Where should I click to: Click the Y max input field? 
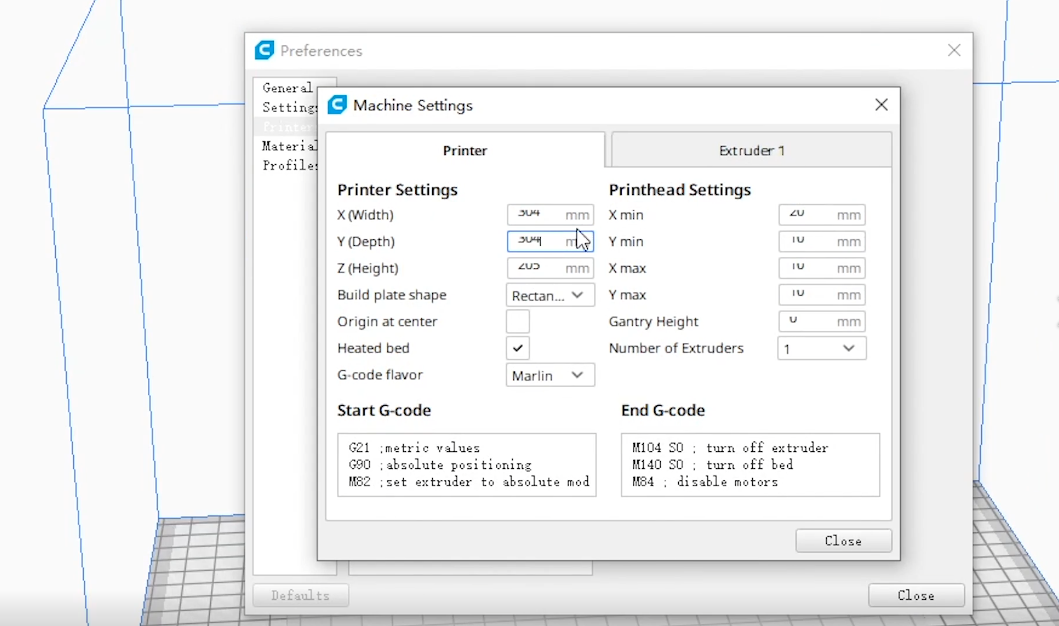[822, 295]
